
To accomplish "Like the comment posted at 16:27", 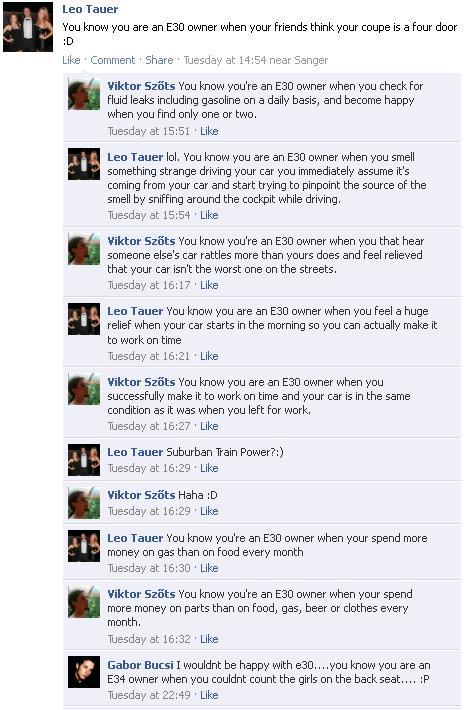I will (x=209, y=427).
